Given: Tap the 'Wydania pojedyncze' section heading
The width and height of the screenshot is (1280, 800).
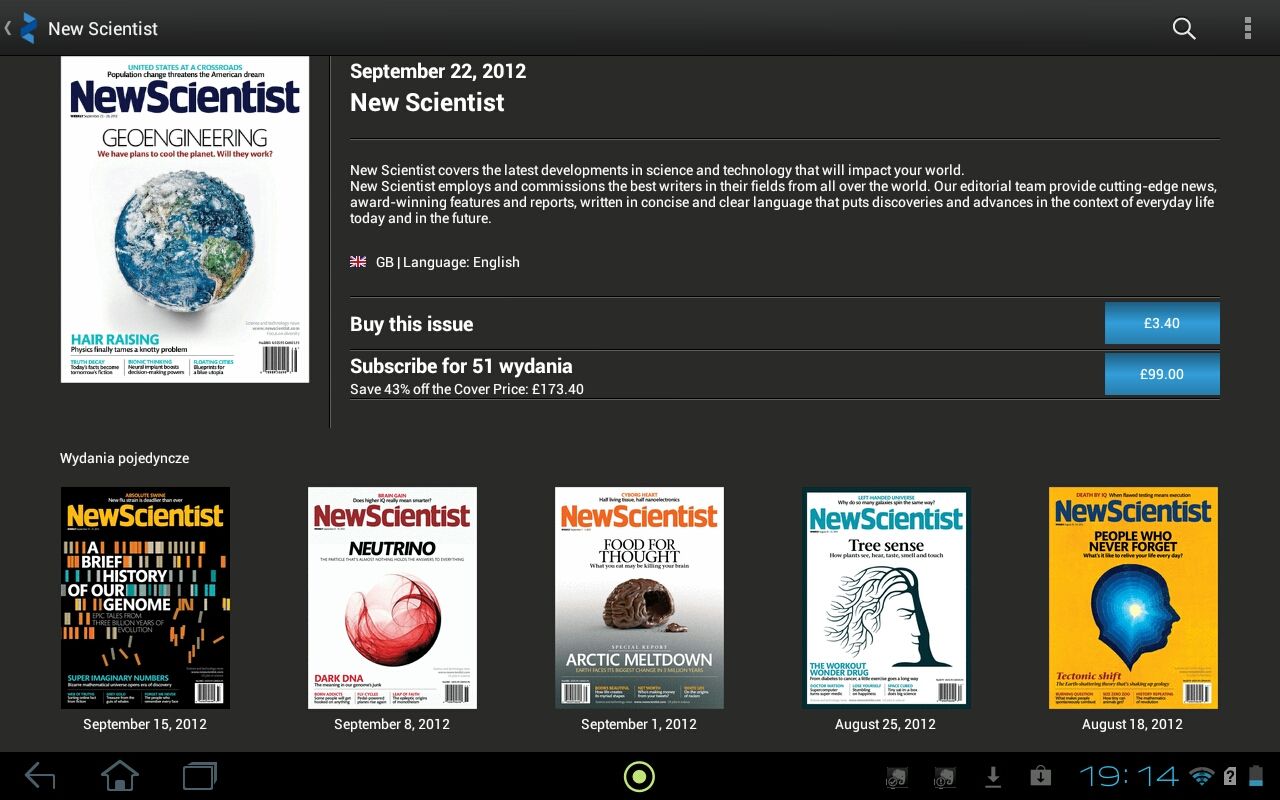Looking at the screenshot, I should 124,459.
